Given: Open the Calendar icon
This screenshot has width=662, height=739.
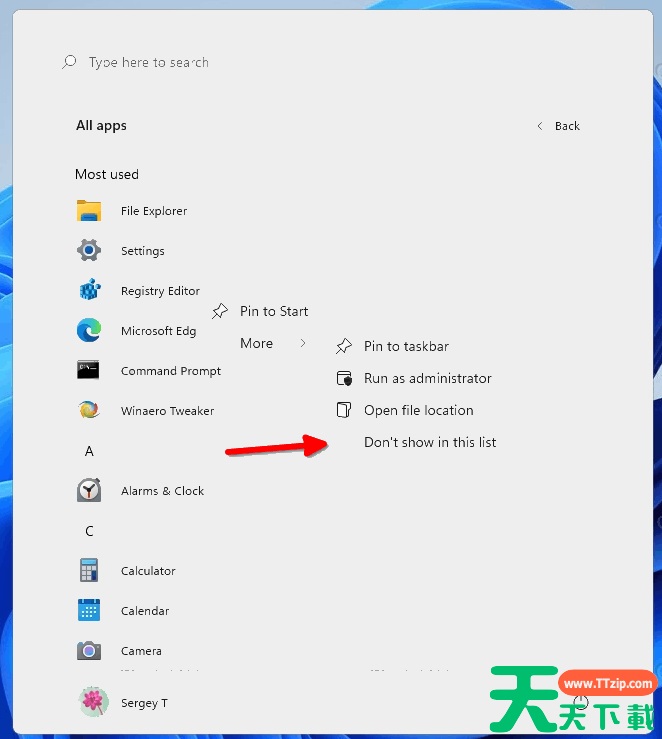Looking at the screenshot, I should tap(89, 610).
